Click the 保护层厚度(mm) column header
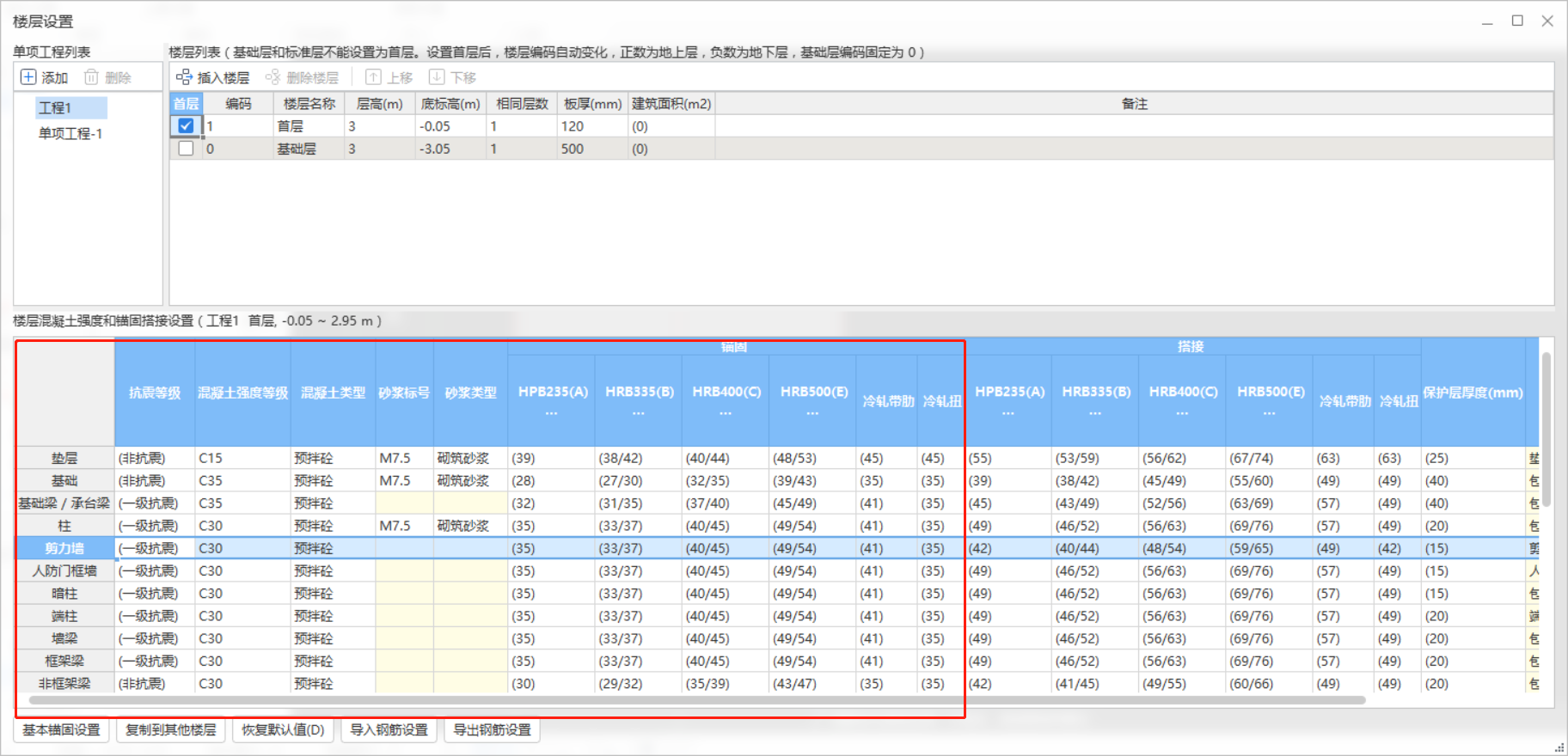 point(1473,393)
